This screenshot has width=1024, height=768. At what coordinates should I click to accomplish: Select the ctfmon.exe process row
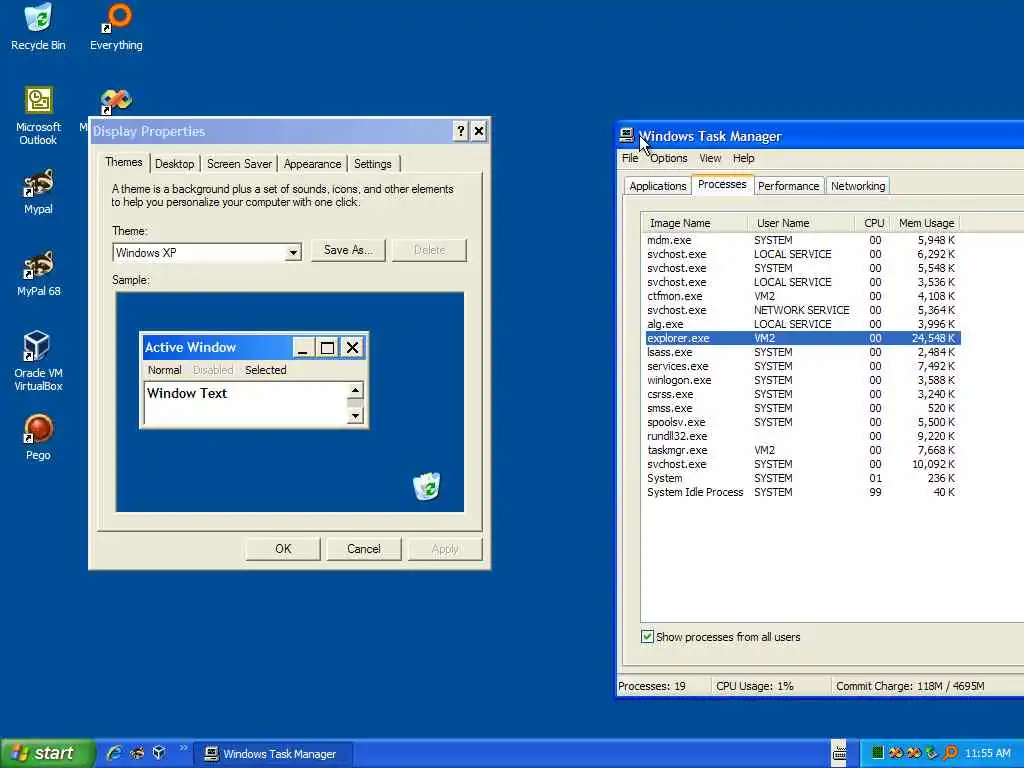tap(803, 296)
